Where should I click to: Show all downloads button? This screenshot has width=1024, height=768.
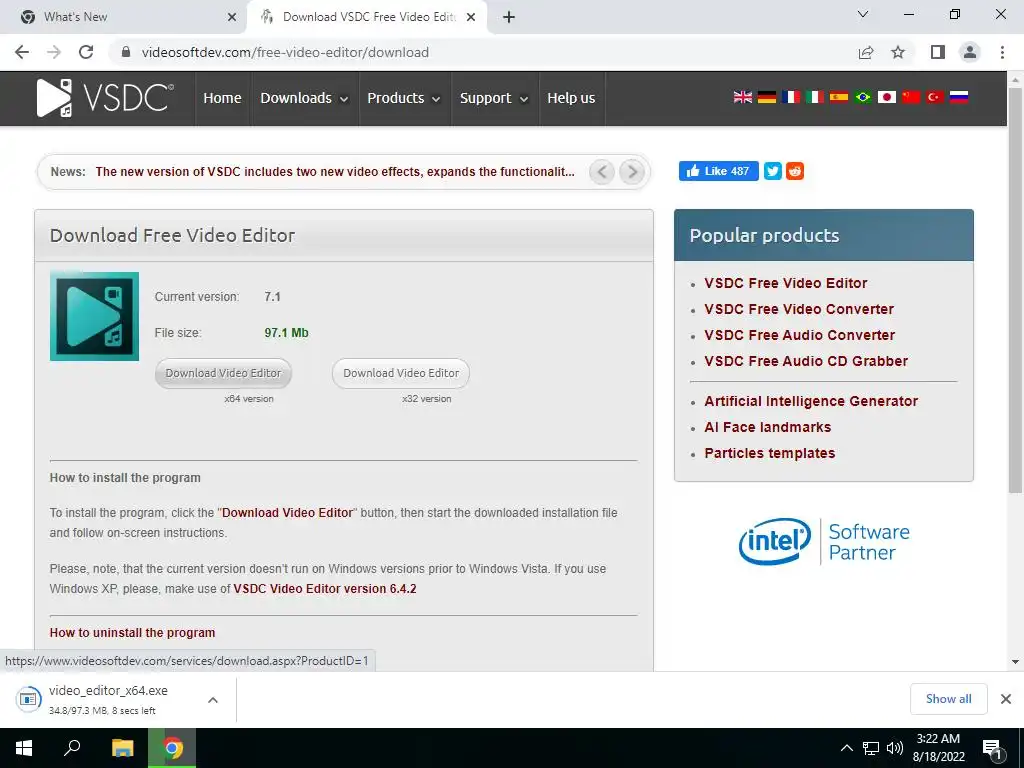948,699
